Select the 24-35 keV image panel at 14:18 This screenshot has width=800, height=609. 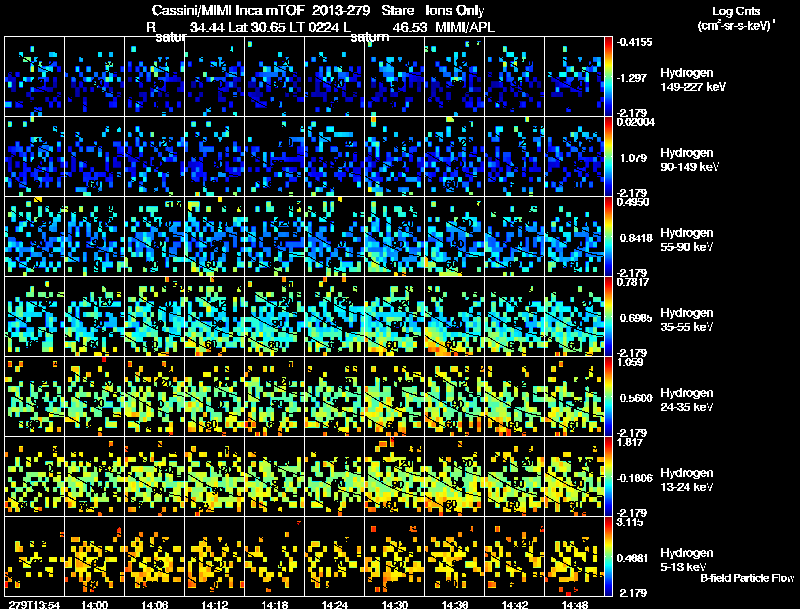[274, 397]
